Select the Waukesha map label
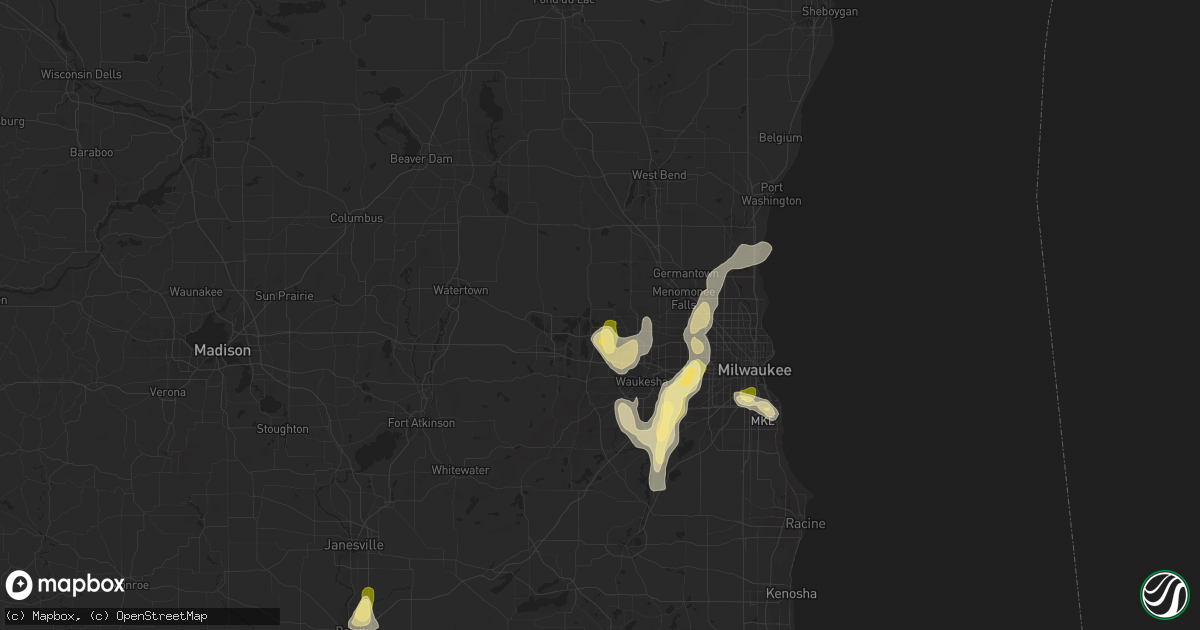This screenshot has width=1200, height=630. click(x=639, y=382)
